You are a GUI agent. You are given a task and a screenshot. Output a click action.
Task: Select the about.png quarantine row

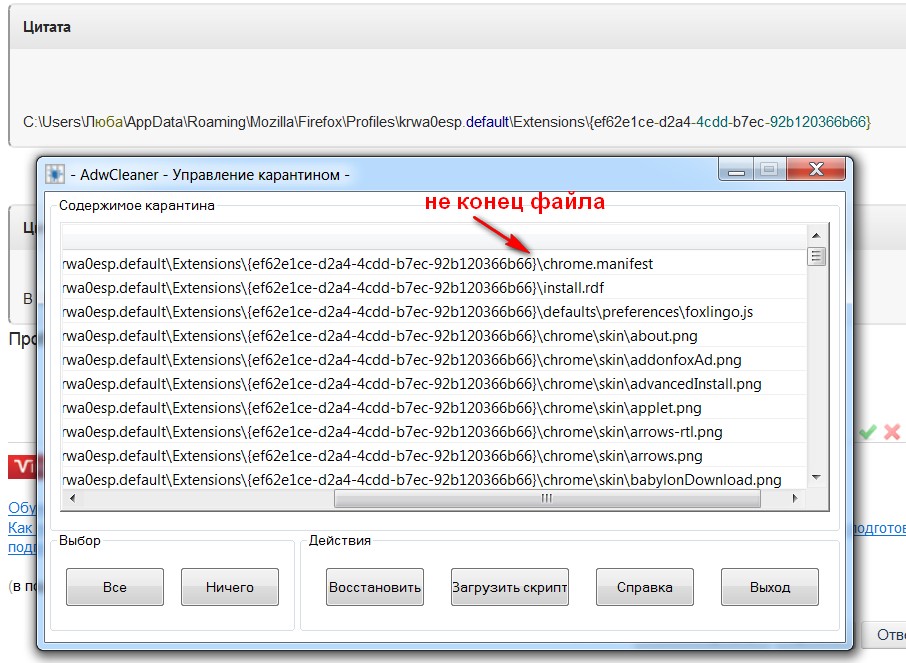tap(433, 336)
